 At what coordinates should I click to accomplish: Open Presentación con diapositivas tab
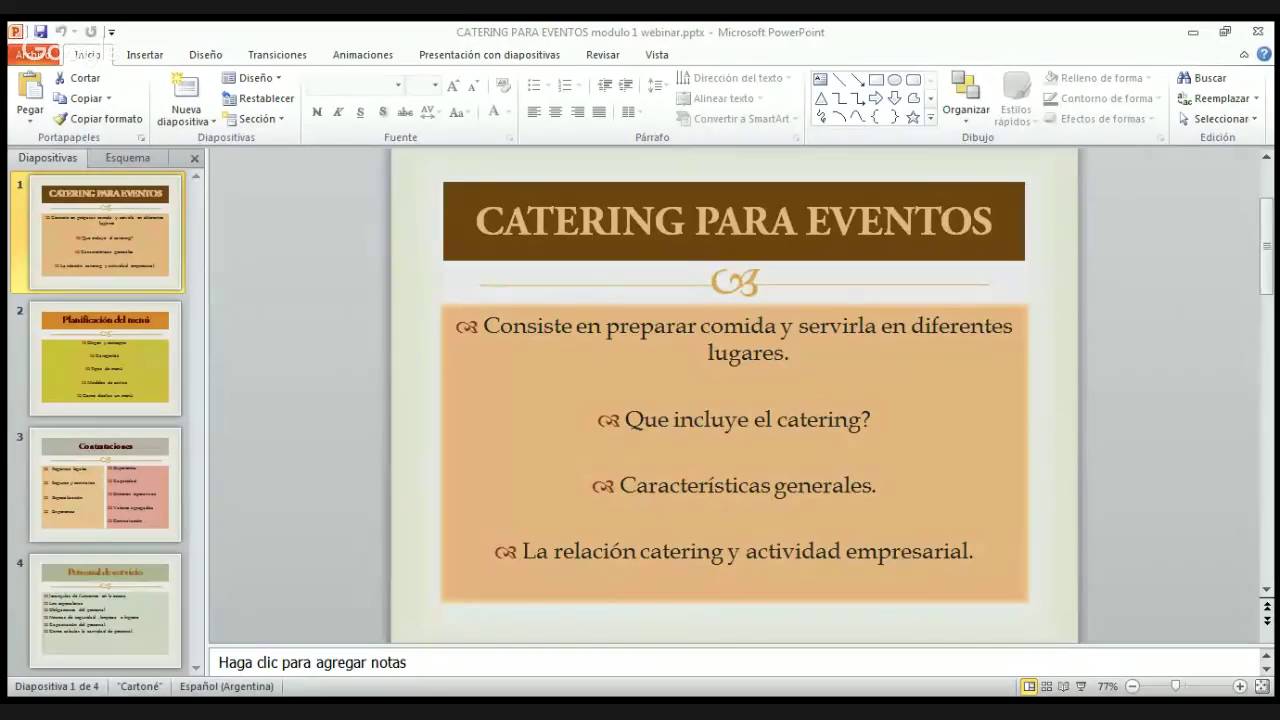click(x=489, y=55)
